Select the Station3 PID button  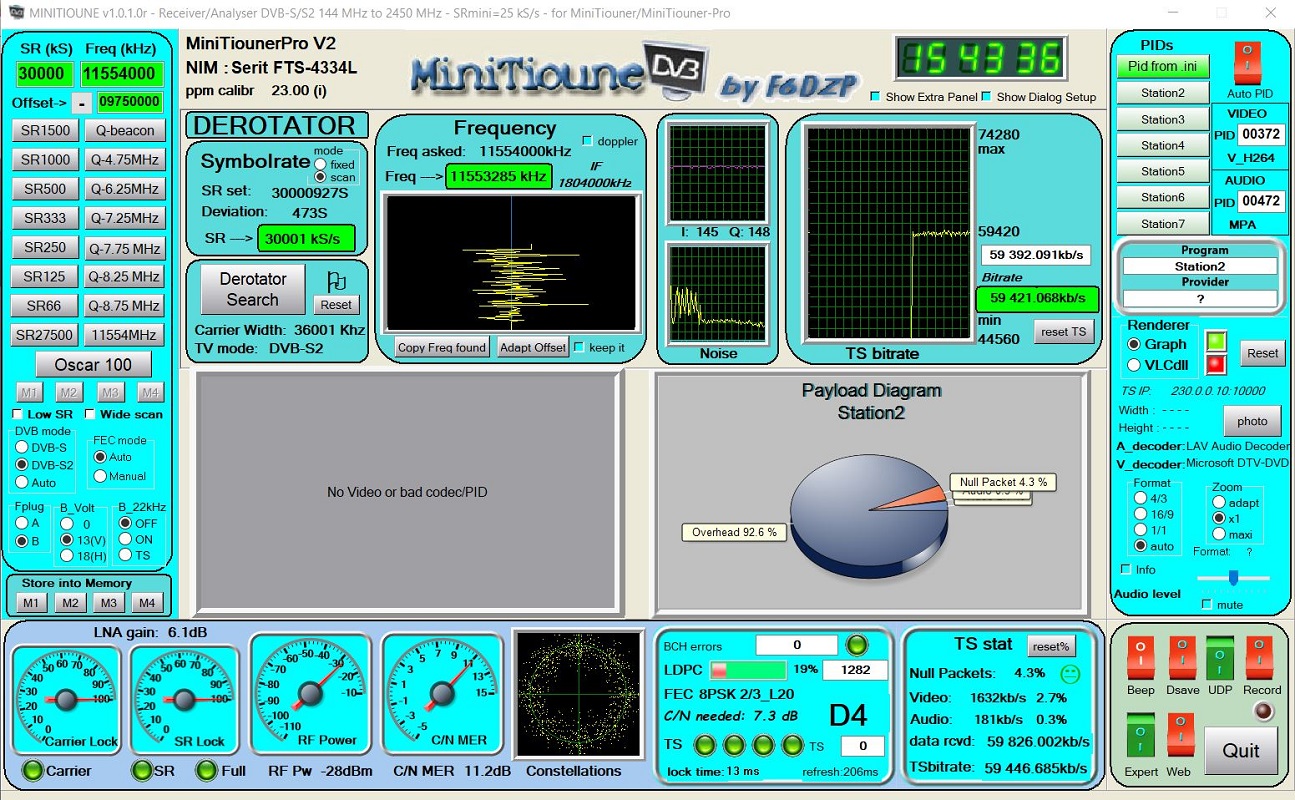pyautogui.click(x=1163, y=119)
